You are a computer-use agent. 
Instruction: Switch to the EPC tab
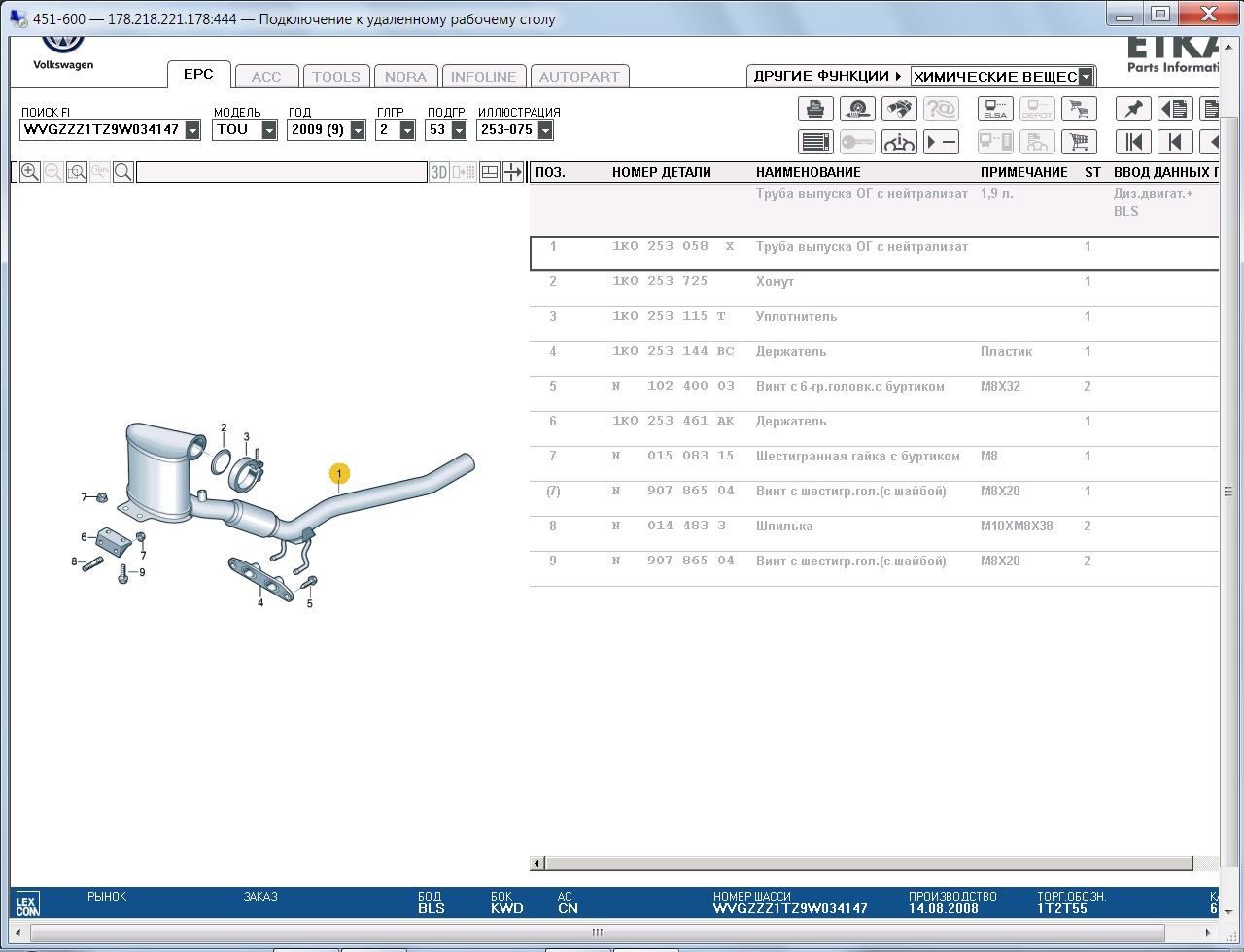198,75
